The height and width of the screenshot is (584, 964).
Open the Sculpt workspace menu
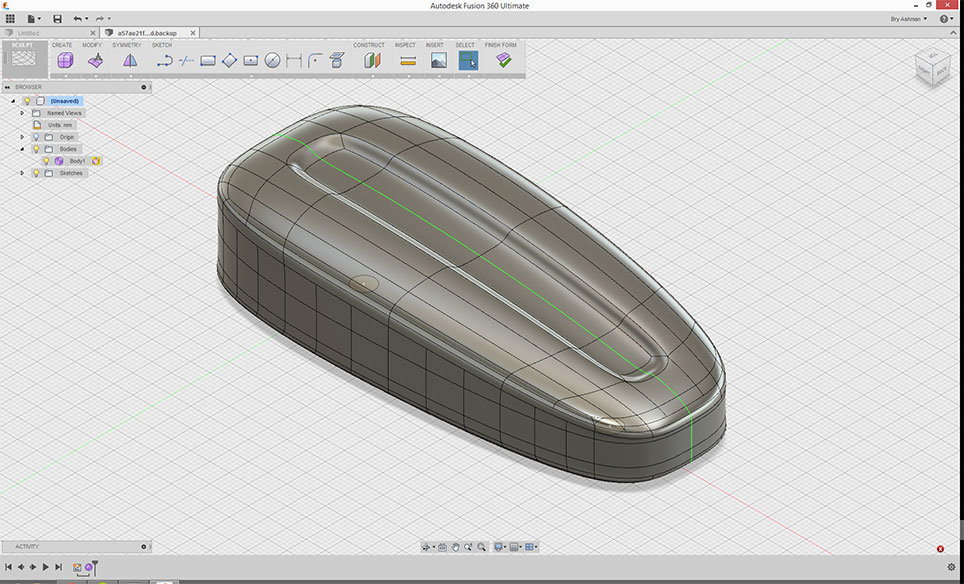23,59
